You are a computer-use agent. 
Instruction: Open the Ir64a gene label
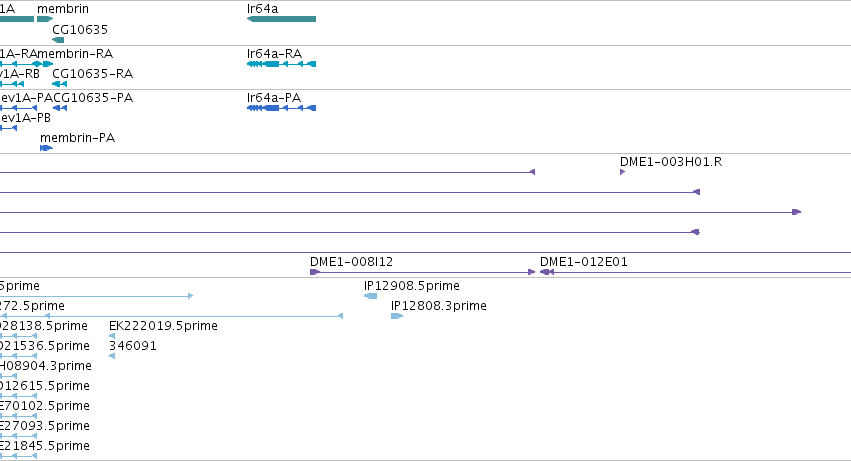coord(262,9)
